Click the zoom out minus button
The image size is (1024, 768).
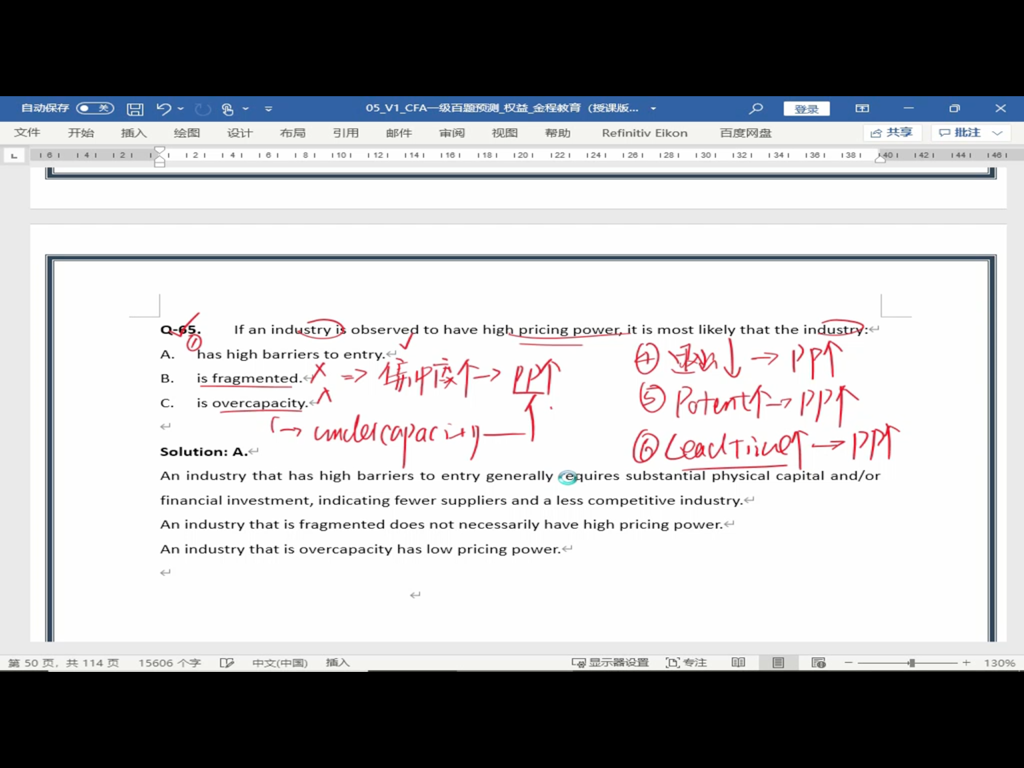point(848,663)
